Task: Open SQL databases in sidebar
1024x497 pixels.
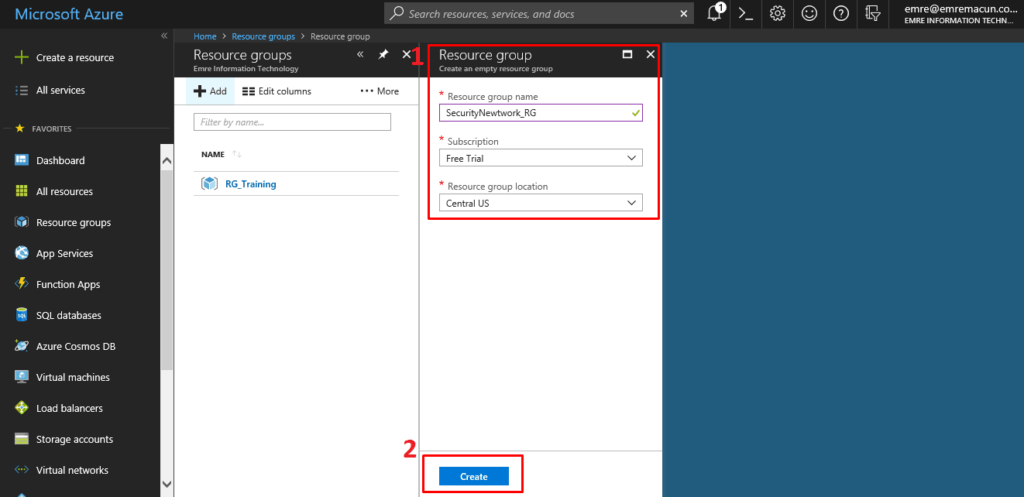Action: 69,315
